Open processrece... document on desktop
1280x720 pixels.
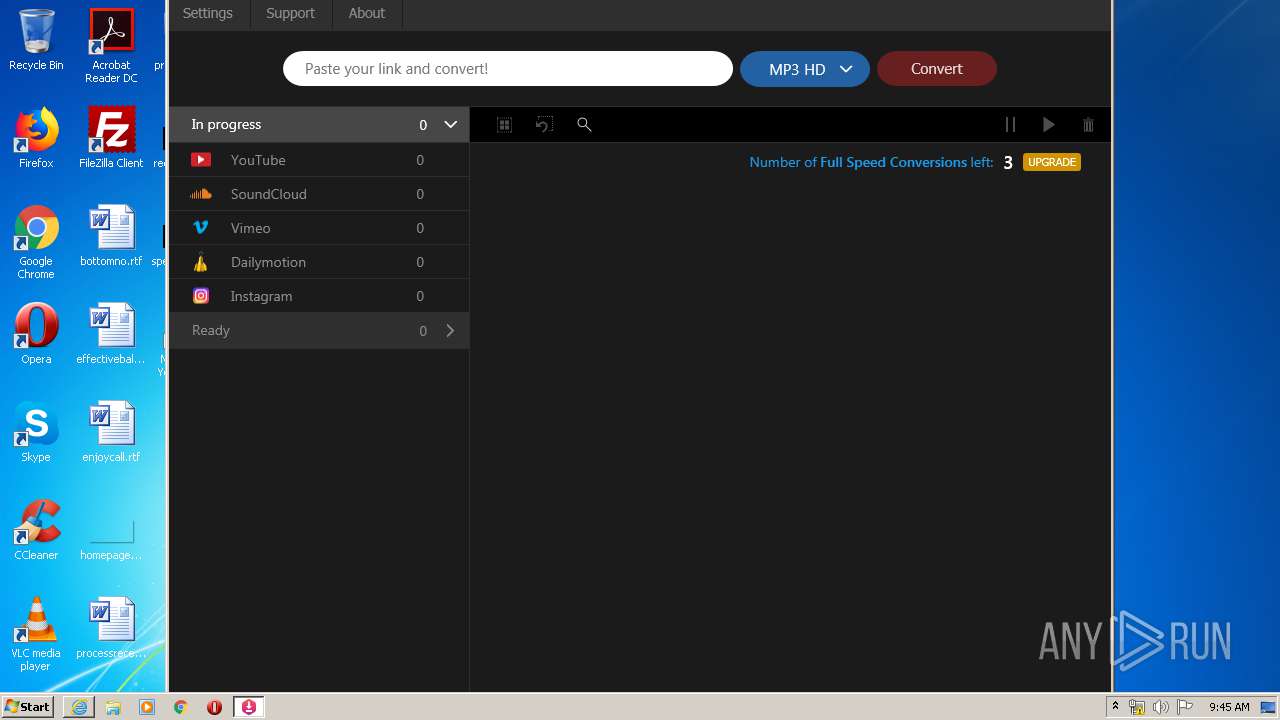point(111,628)
